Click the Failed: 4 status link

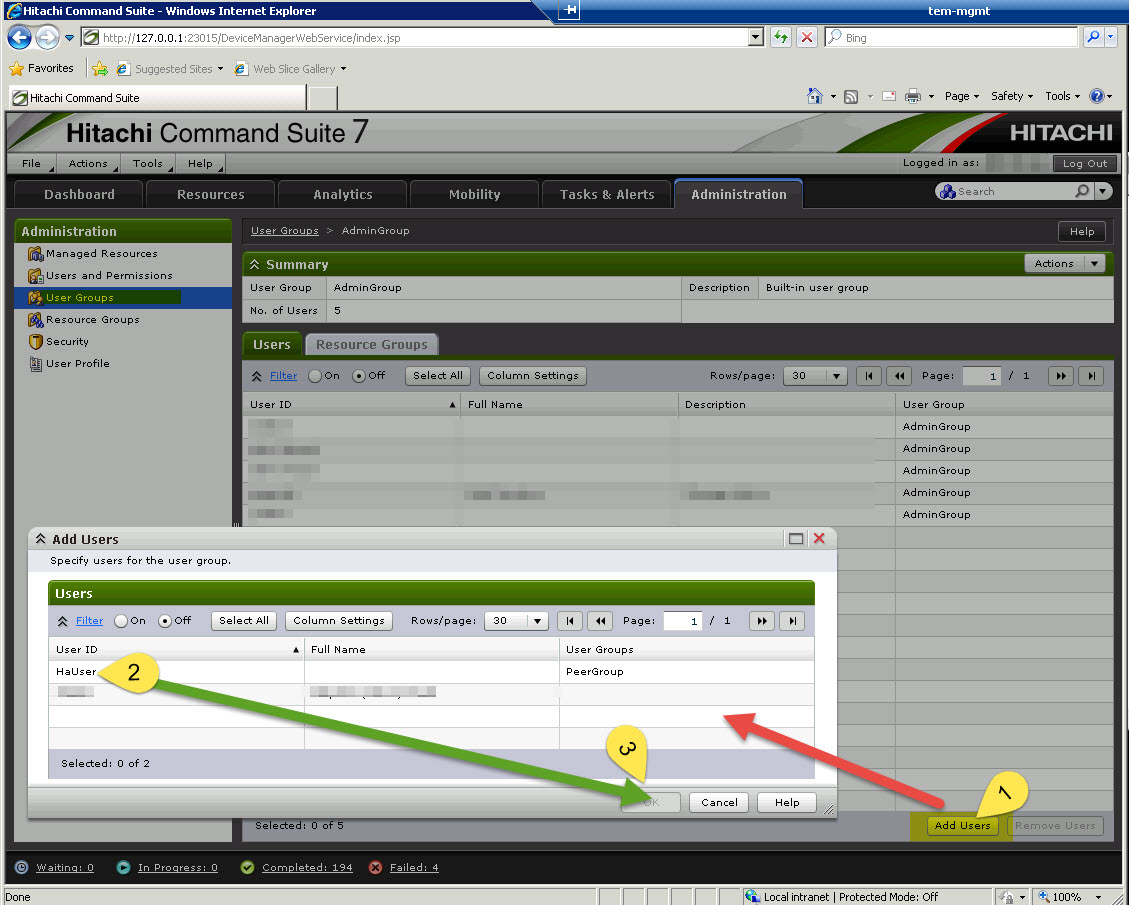click(413, 868)
